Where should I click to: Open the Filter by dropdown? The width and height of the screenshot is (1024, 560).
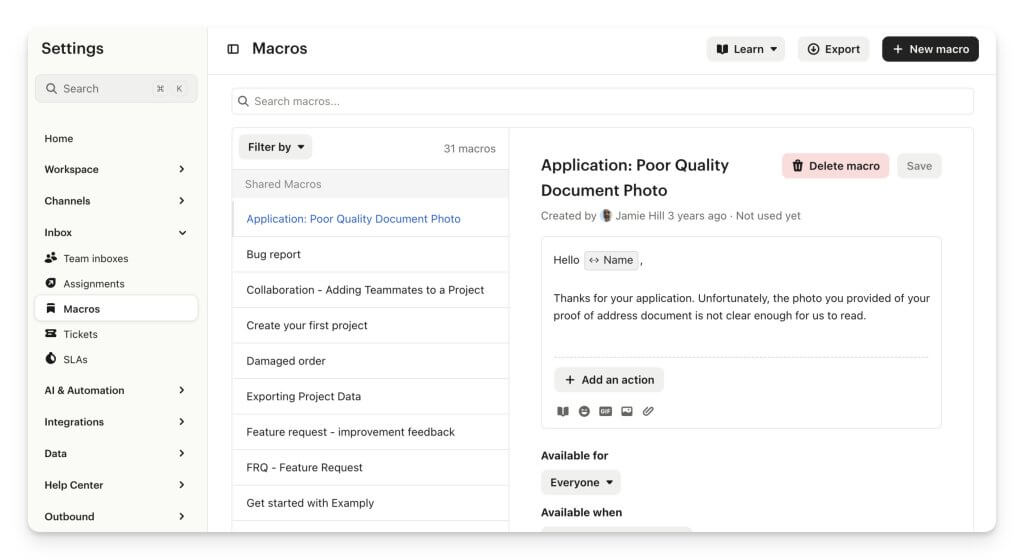pyautogui.click(x=275, y=147)
